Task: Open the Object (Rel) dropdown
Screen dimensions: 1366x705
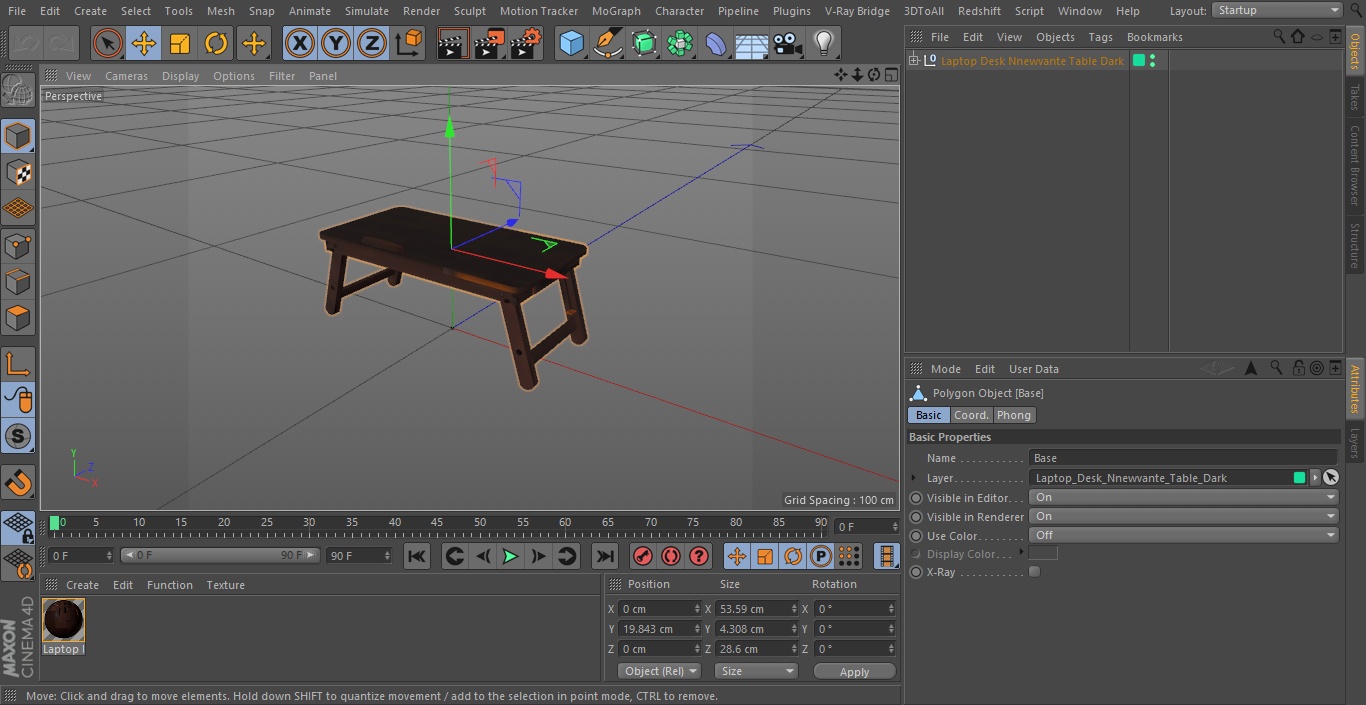Action: (x=659, y=671)
